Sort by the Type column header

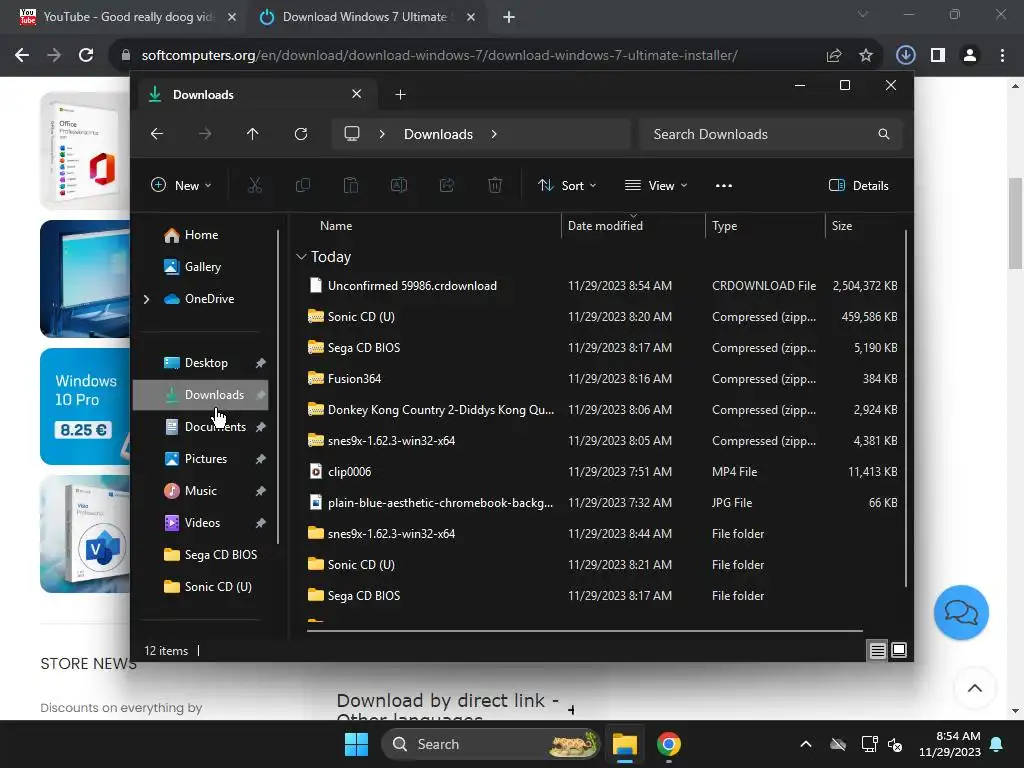(725, 226)
